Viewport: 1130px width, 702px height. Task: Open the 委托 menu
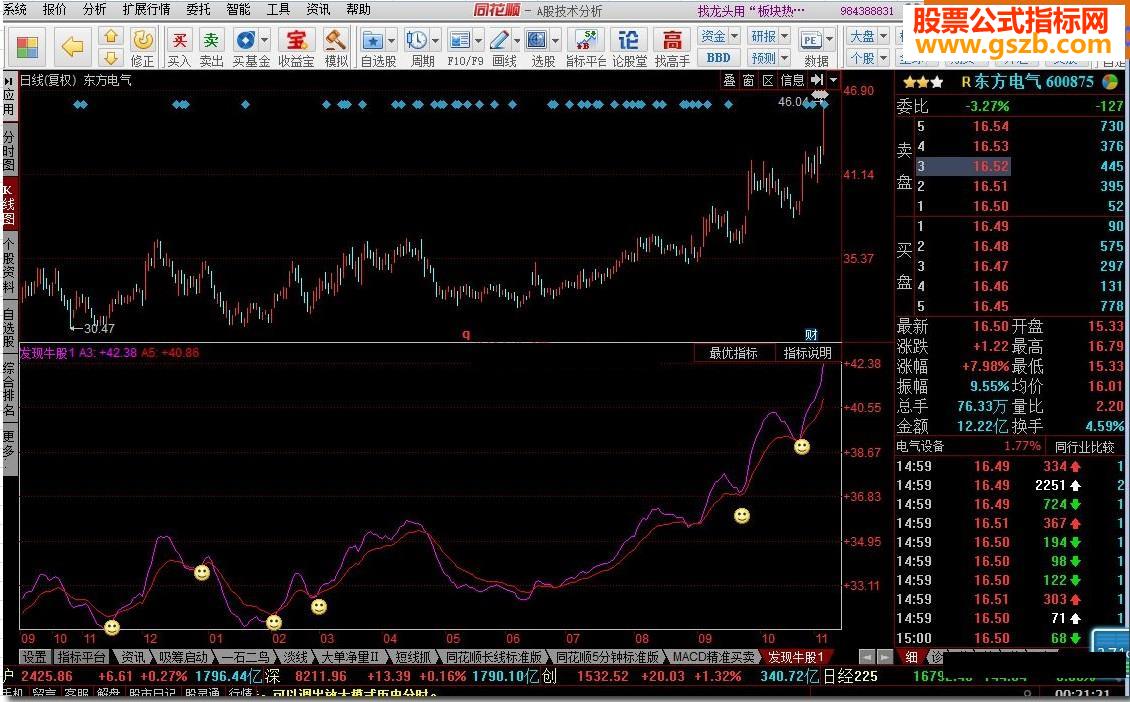pos(198,9)
